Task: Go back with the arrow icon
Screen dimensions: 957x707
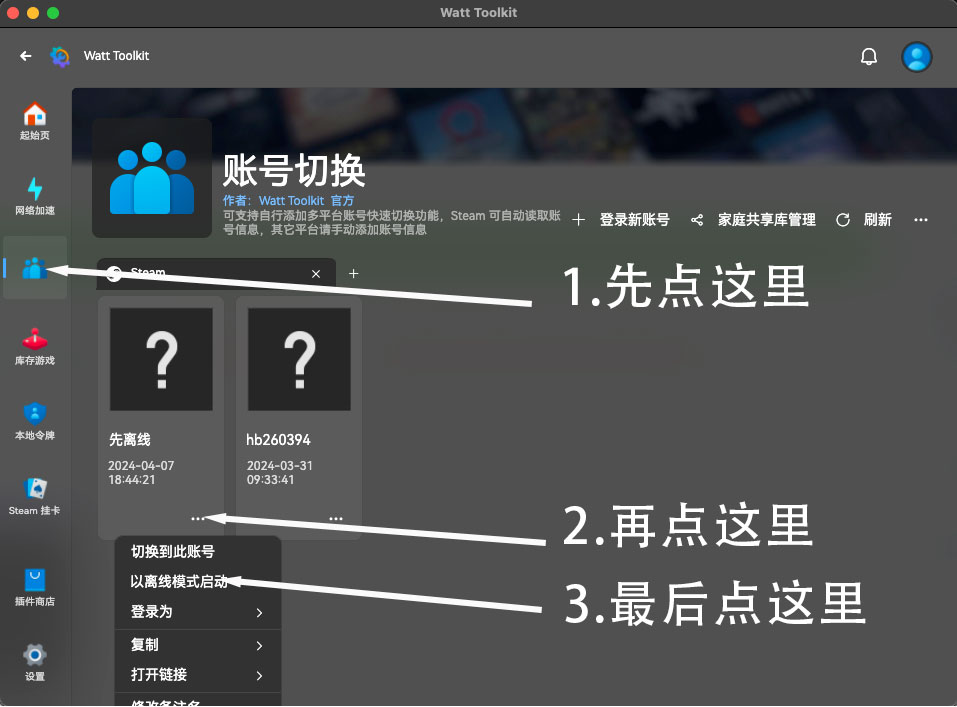Action: (x=26, y=56)
